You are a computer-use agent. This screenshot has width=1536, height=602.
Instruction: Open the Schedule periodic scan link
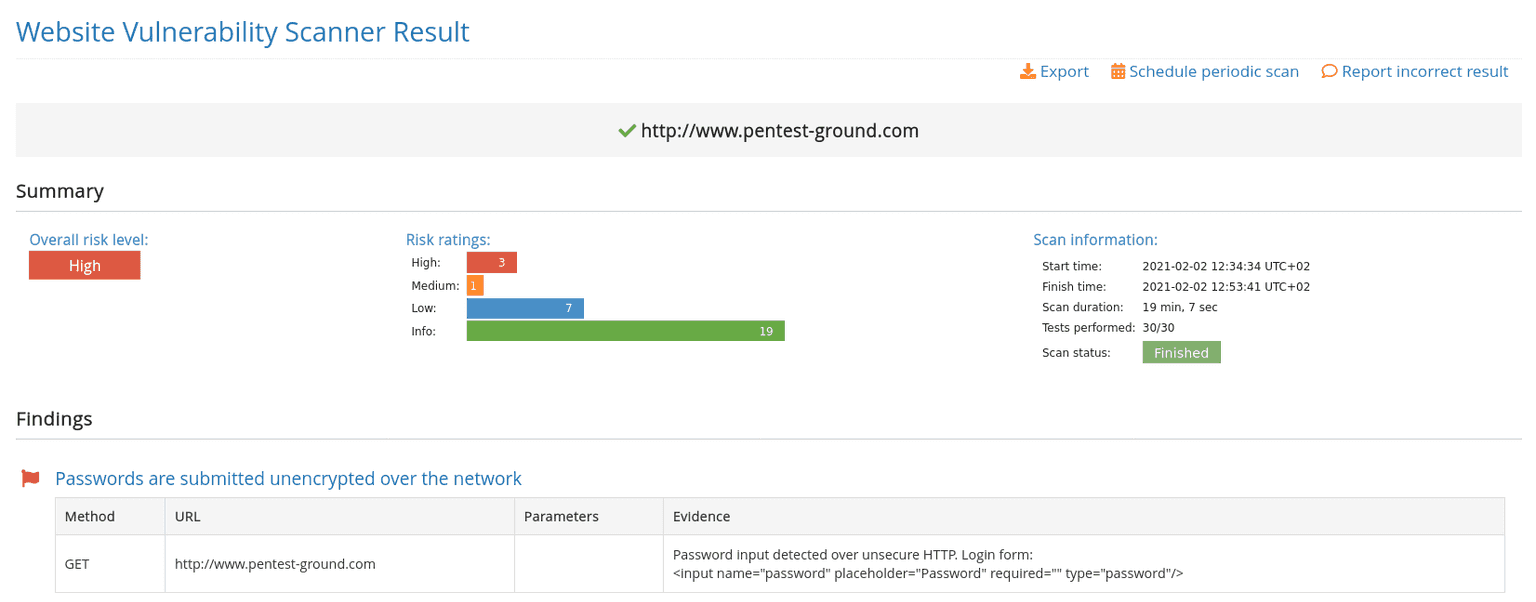1214,71
